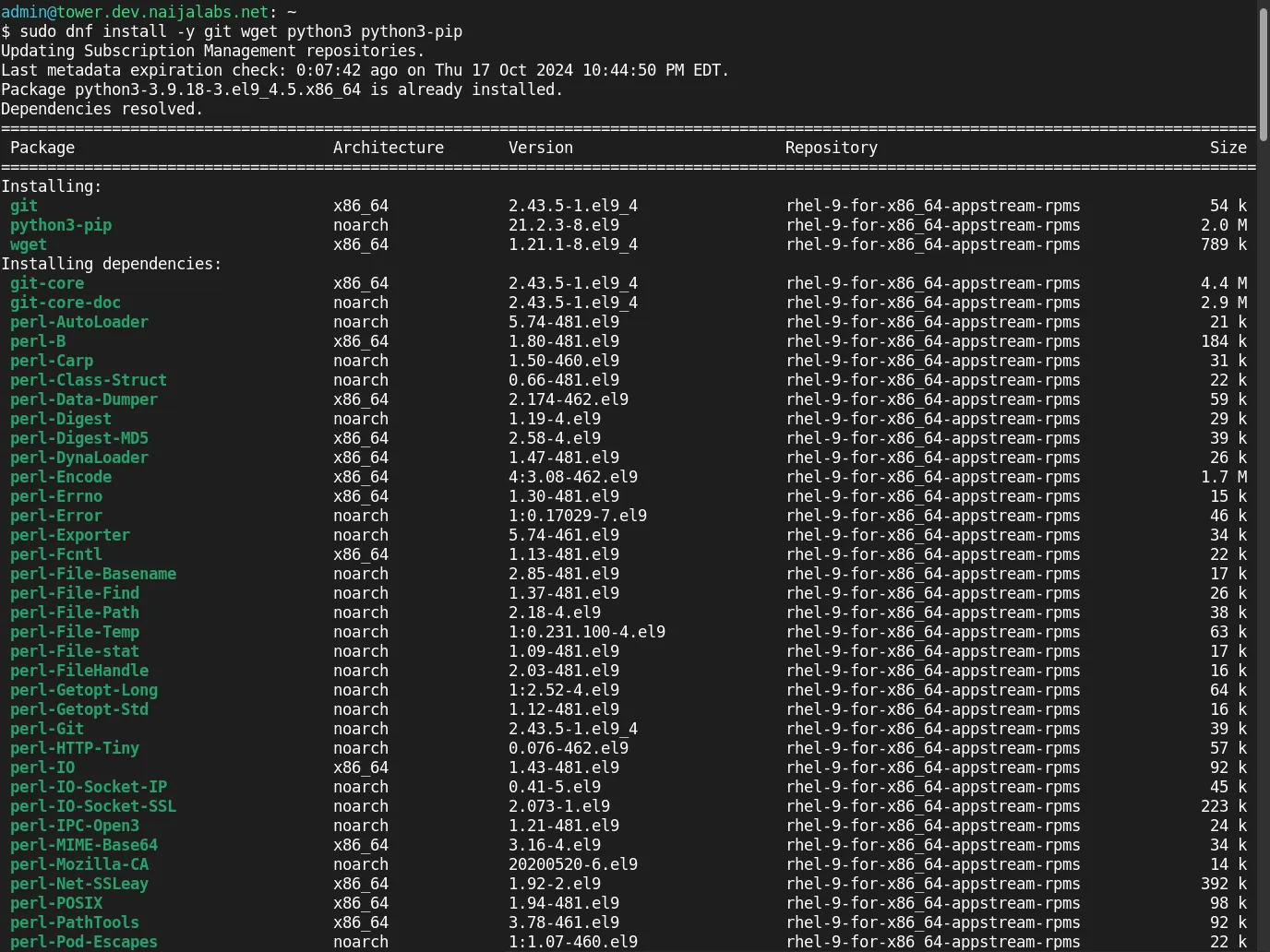Screen dimensions: 1270x952
Task: Click the '789 k' size of wget
Action: pos(1224,244)
